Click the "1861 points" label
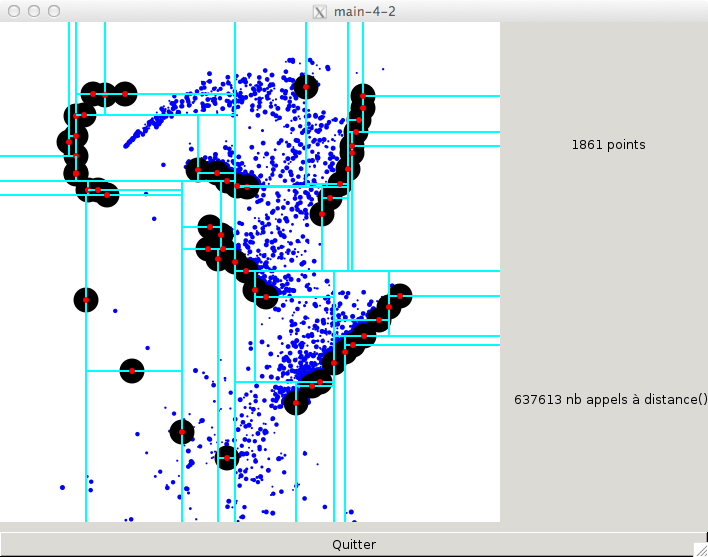 coord(608,145)
